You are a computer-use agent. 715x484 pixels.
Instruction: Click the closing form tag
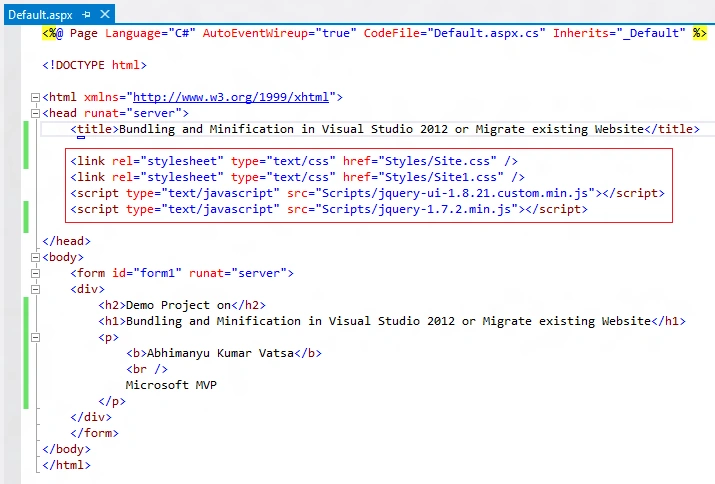pyautogui.click(x=94, y=433)
